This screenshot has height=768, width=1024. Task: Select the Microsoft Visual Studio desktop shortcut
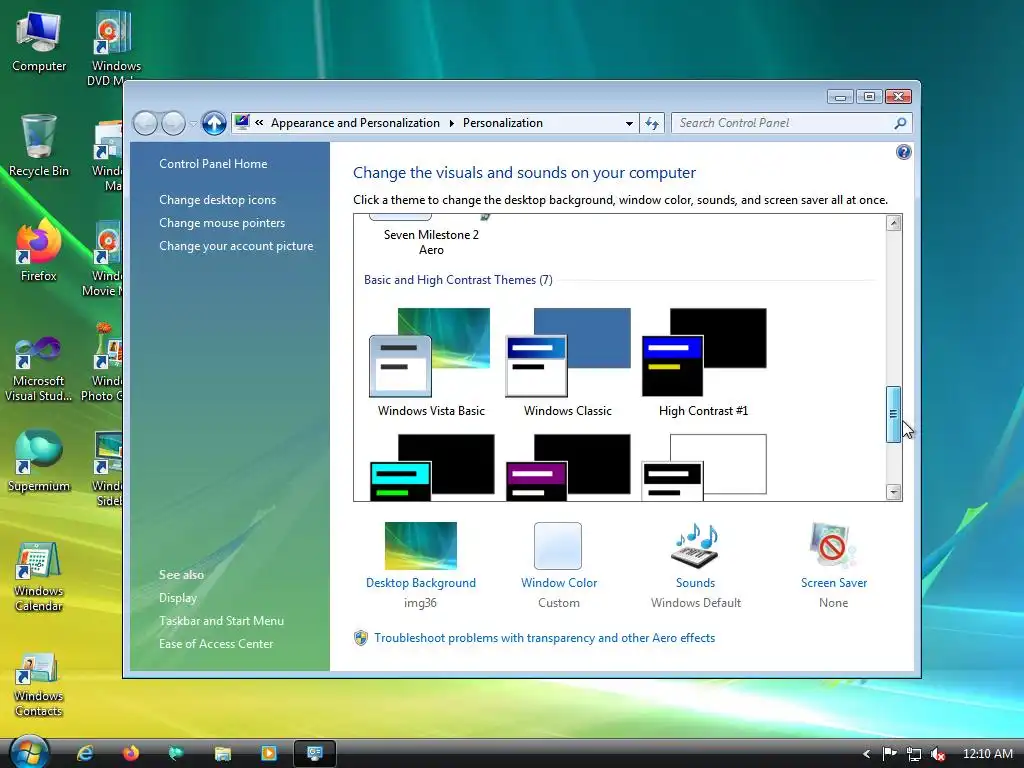[x=39, y=369]
